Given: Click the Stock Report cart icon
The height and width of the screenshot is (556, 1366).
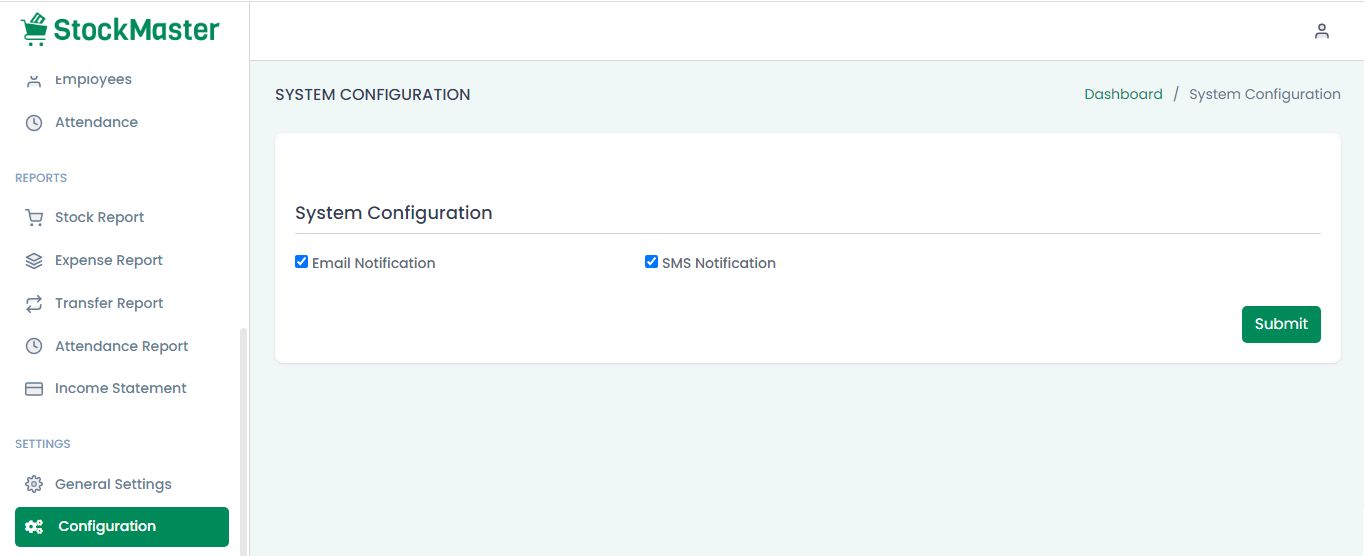Looking at the screenshot, I should pos(34,218).
